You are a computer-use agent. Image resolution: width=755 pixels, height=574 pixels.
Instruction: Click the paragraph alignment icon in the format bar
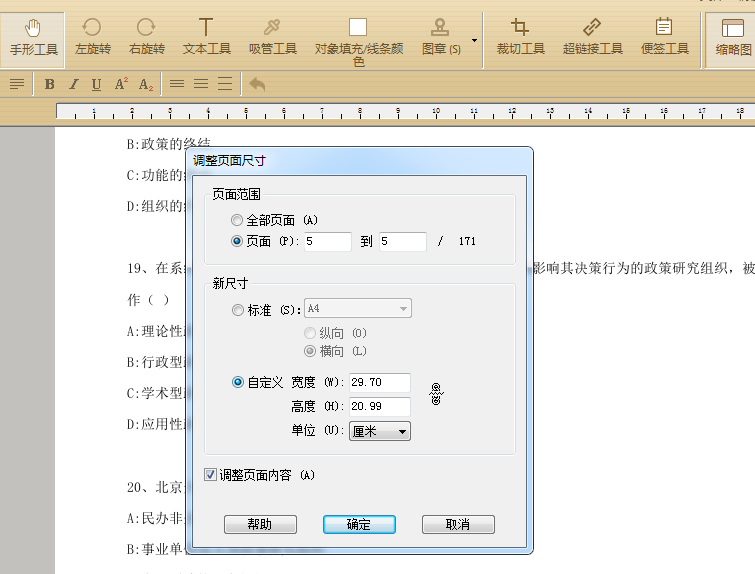[x=17, y=84]
